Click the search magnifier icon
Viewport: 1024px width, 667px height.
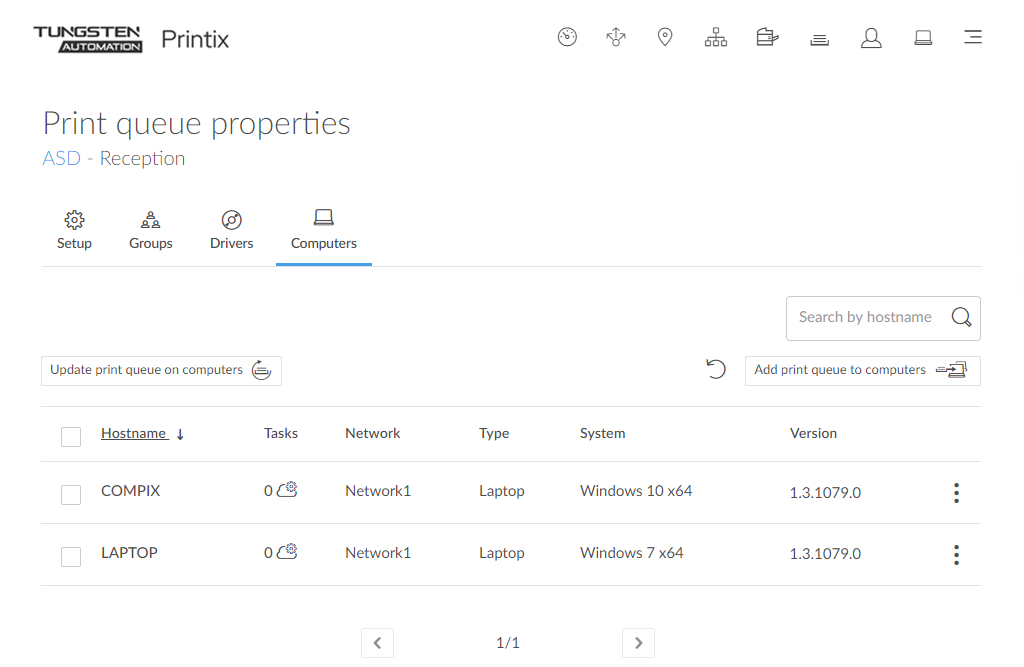point(961,318)
